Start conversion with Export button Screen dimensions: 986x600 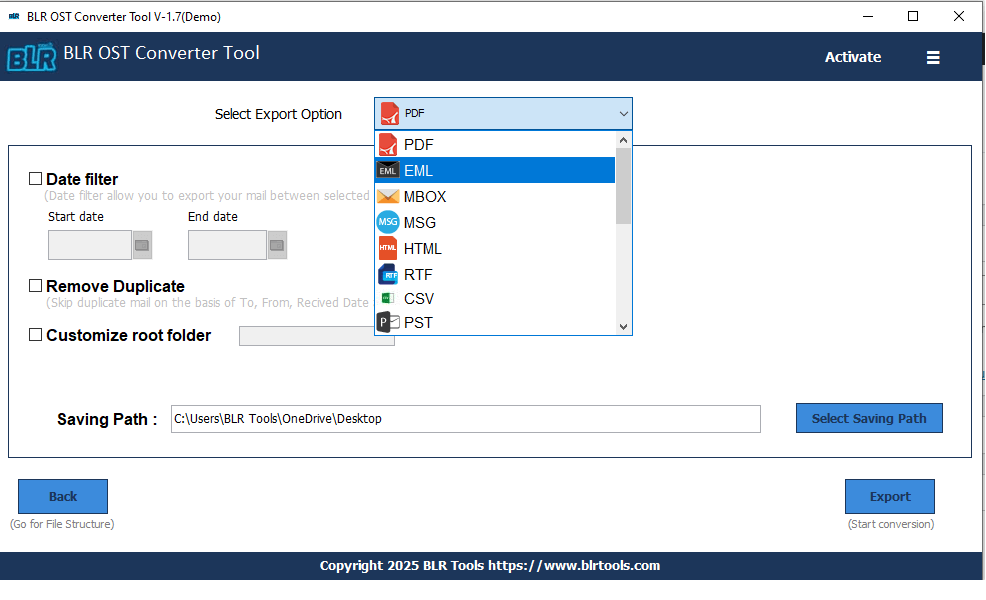(890, 496)
